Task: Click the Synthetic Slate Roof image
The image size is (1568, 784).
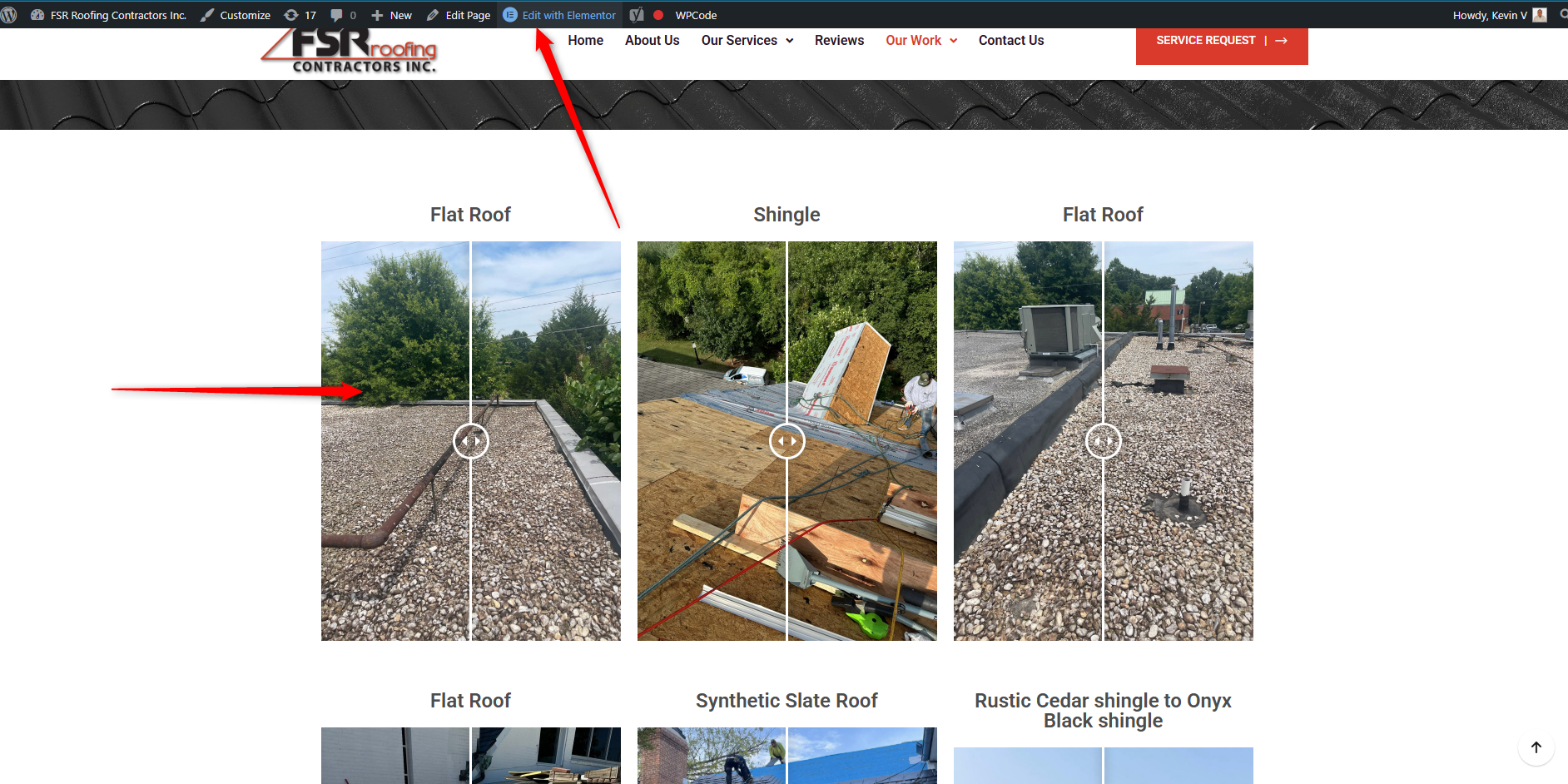Action: [x=786, y=756]
